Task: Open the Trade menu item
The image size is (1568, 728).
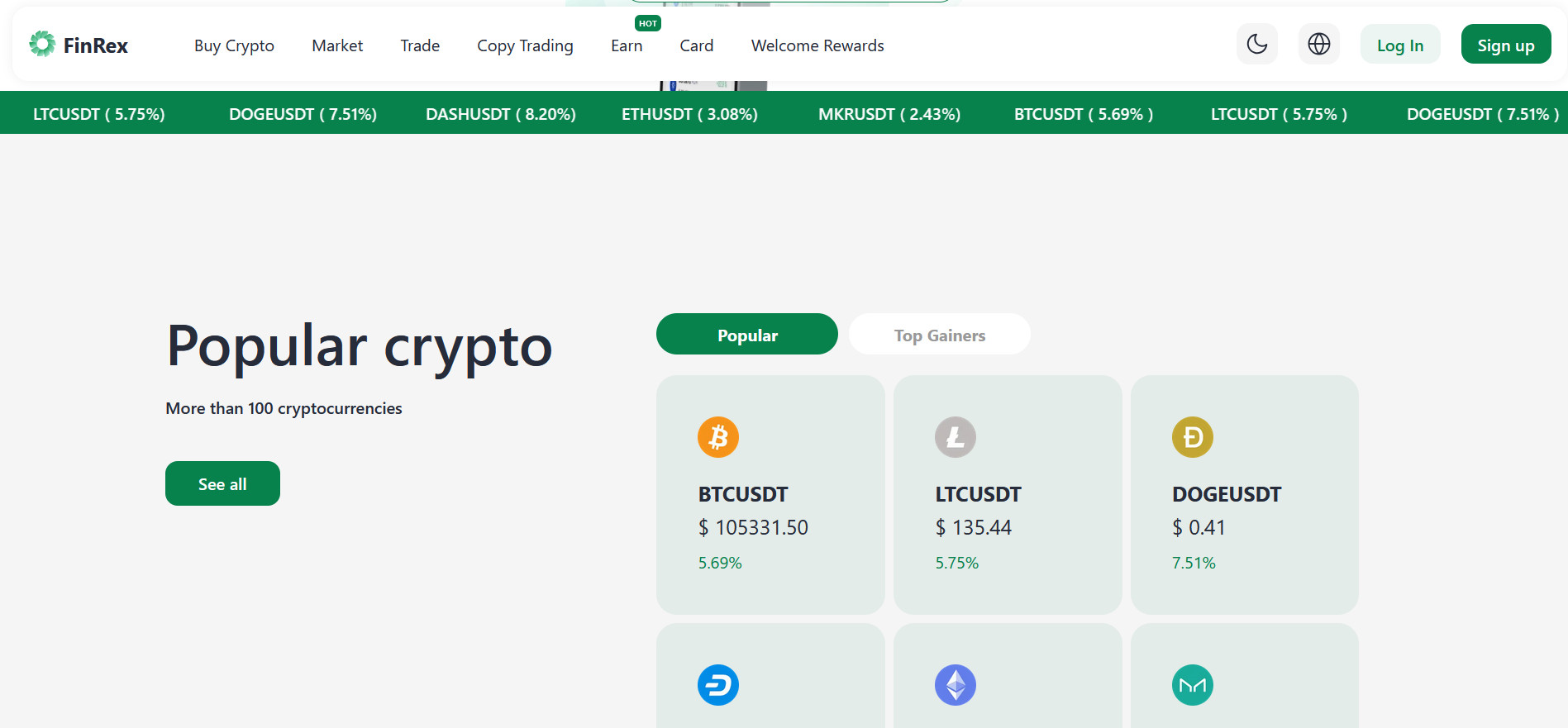Action: tap(420, 45)
